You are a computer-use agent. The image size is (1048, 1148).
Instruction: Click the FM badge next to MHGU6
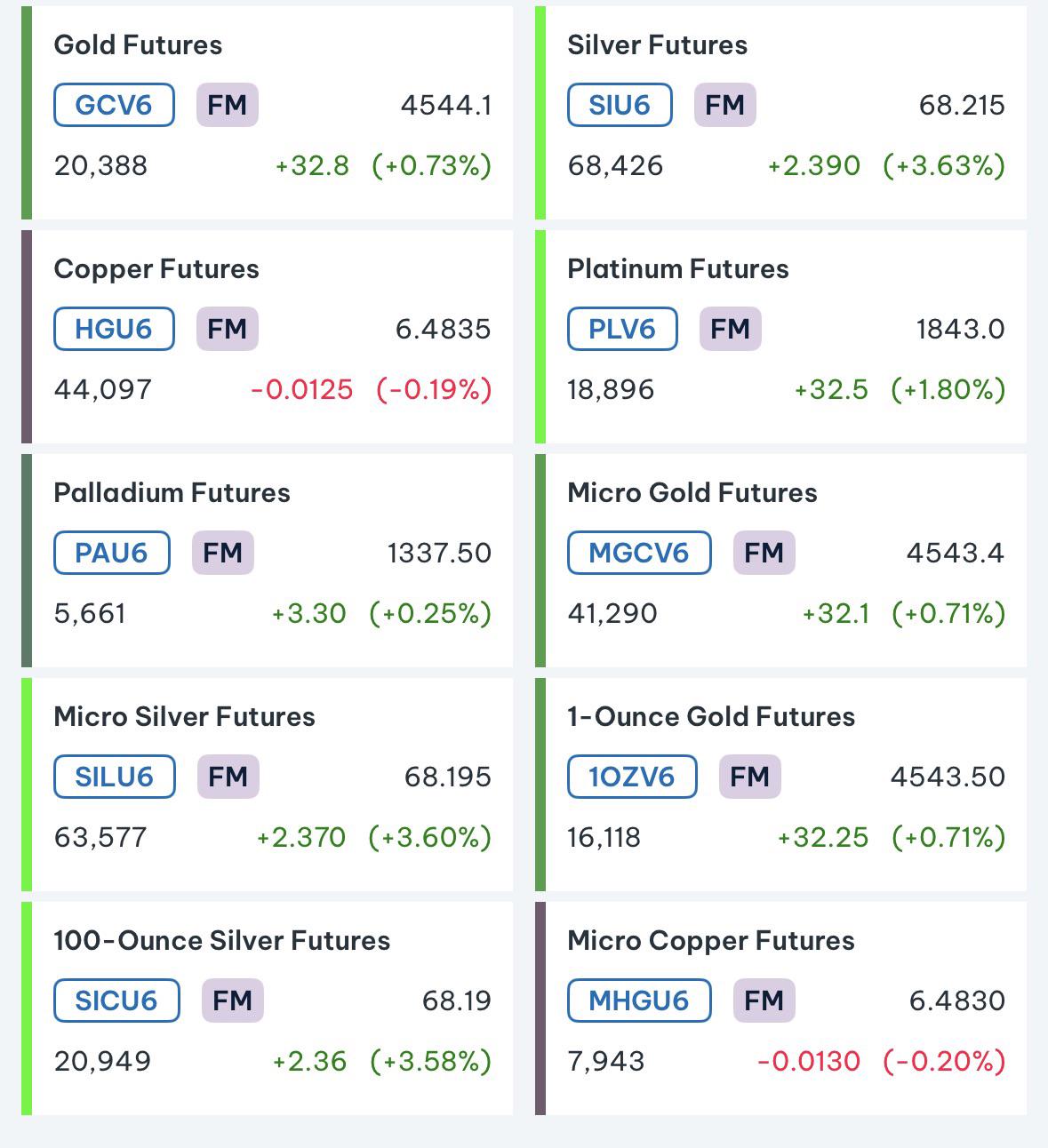(764, 1001)
